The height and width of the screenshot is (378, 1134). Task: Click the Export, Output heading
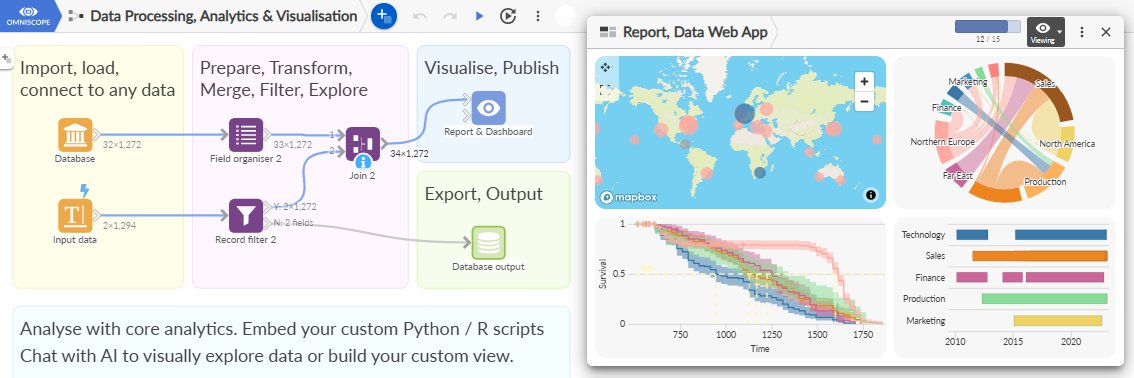pyautogui.click(x=484, y=194)
